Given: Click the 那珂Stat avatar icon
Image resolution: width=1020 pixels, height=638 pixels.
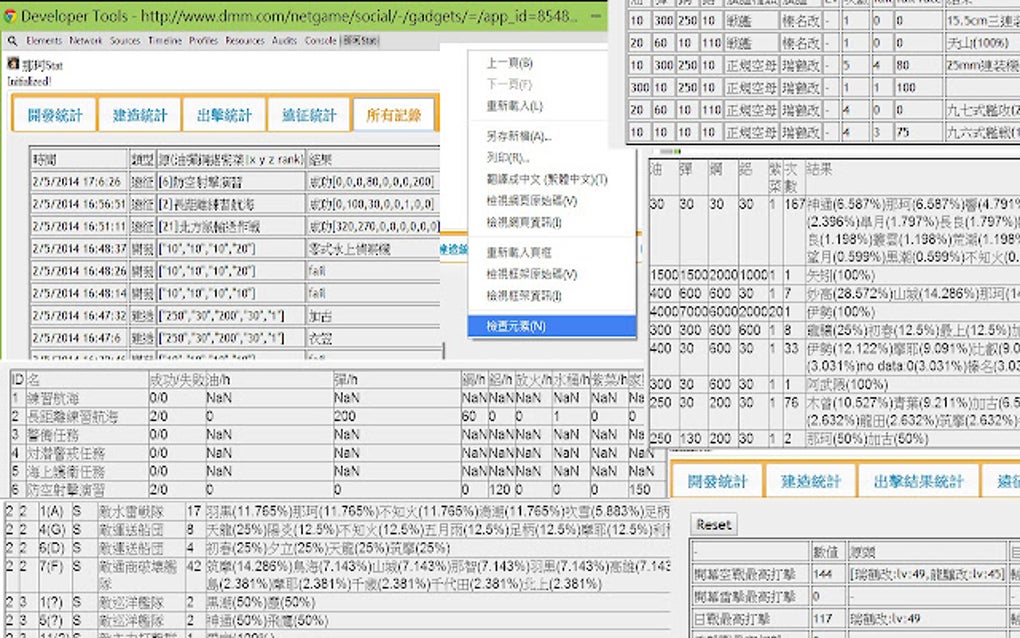Looking at the screenshot, I should 13,64.
